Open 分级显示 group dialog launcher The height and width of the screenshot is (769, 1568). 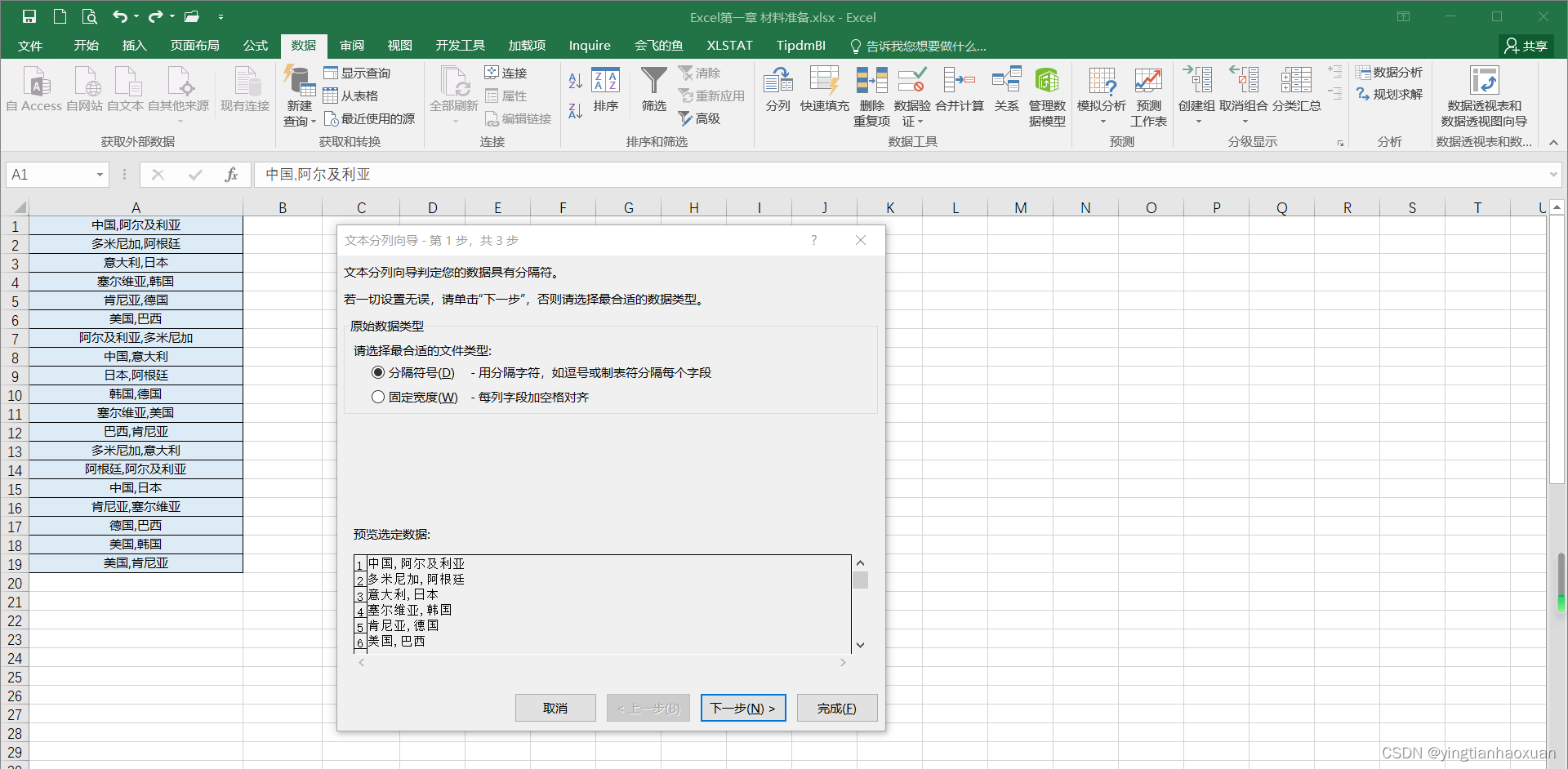(1340, 143)
